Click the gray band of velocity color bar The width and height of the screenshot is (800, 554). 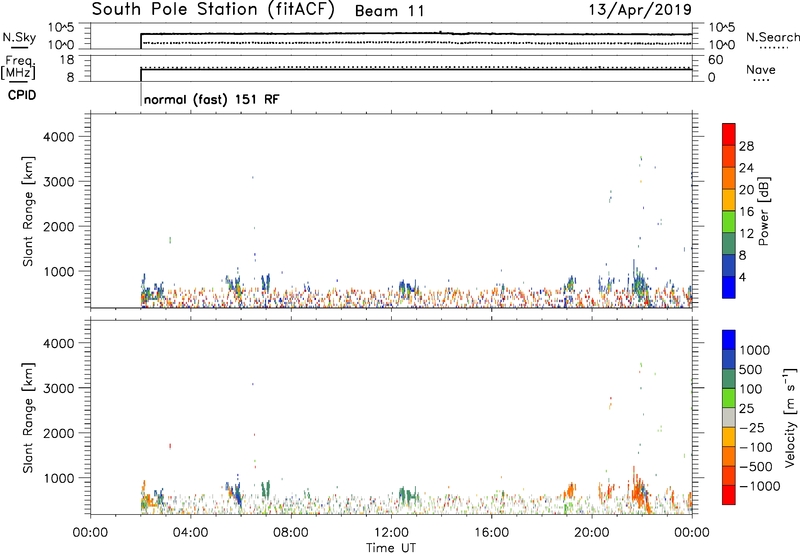coord(729,418)
